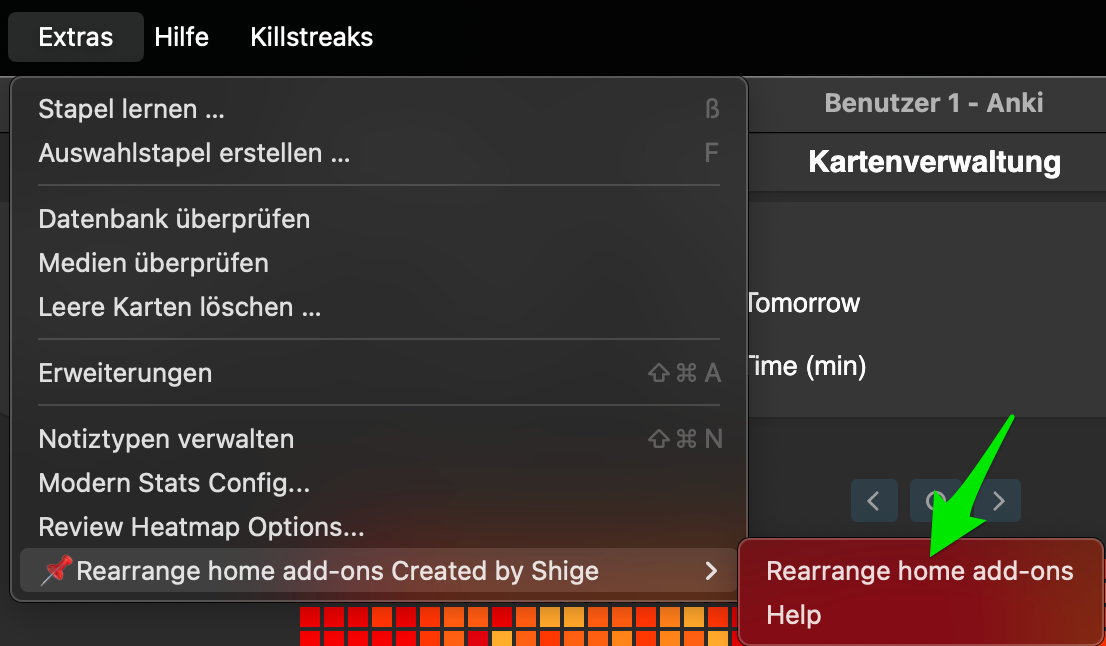Launch Modern Stats Config...
1106x646 pixels.
coord(174,484)
